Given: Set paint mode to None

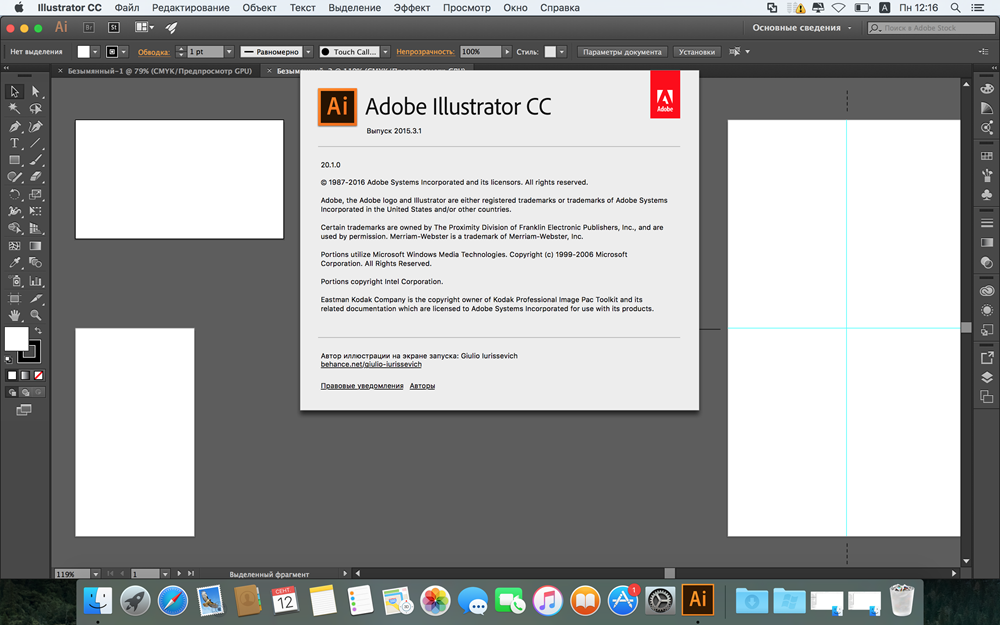Looking at the screenshot, I should coord(38,376).
